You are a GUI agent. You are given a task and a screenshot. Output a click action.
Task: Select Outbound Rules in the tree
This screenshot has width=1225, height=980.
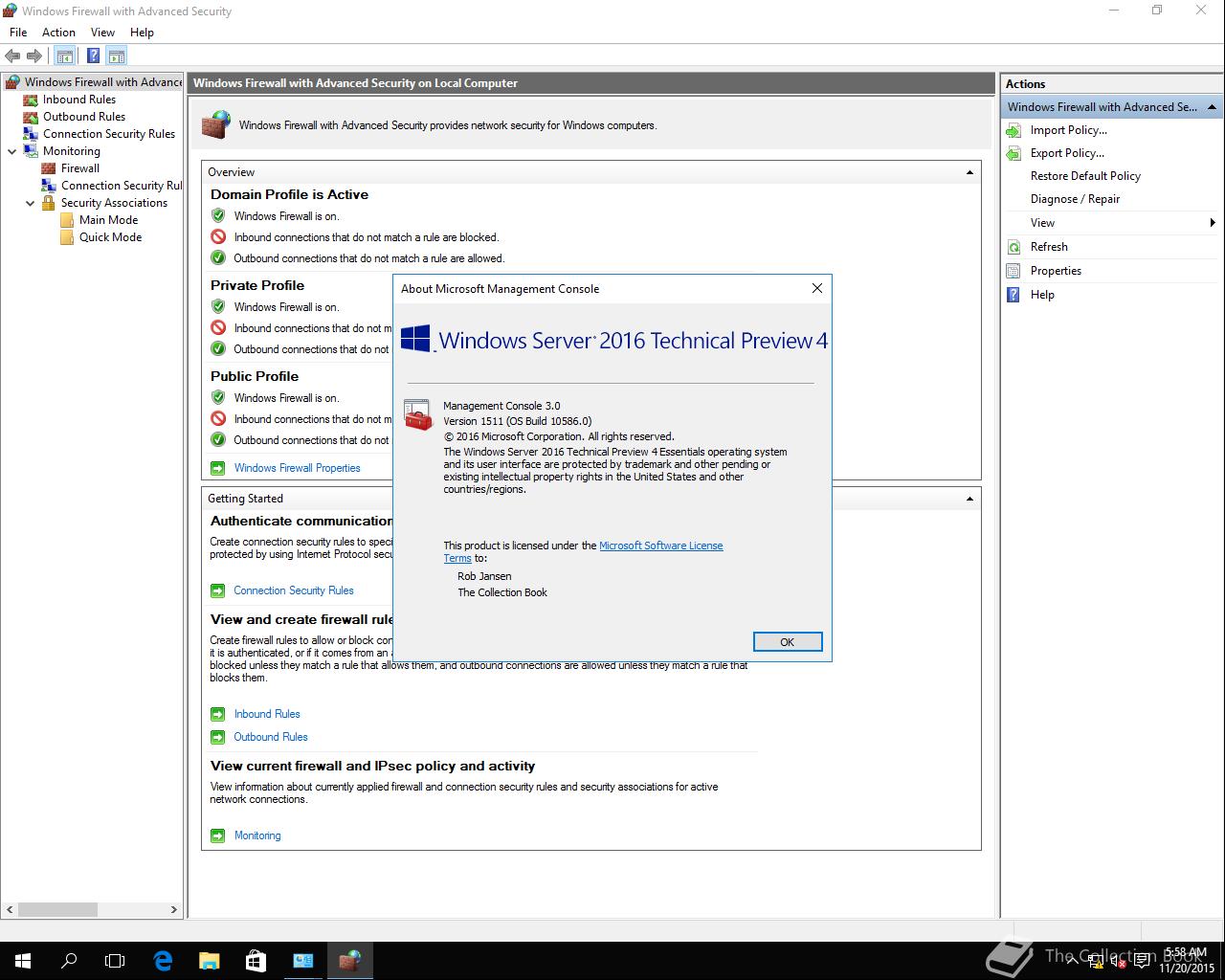tap(83, 117)
